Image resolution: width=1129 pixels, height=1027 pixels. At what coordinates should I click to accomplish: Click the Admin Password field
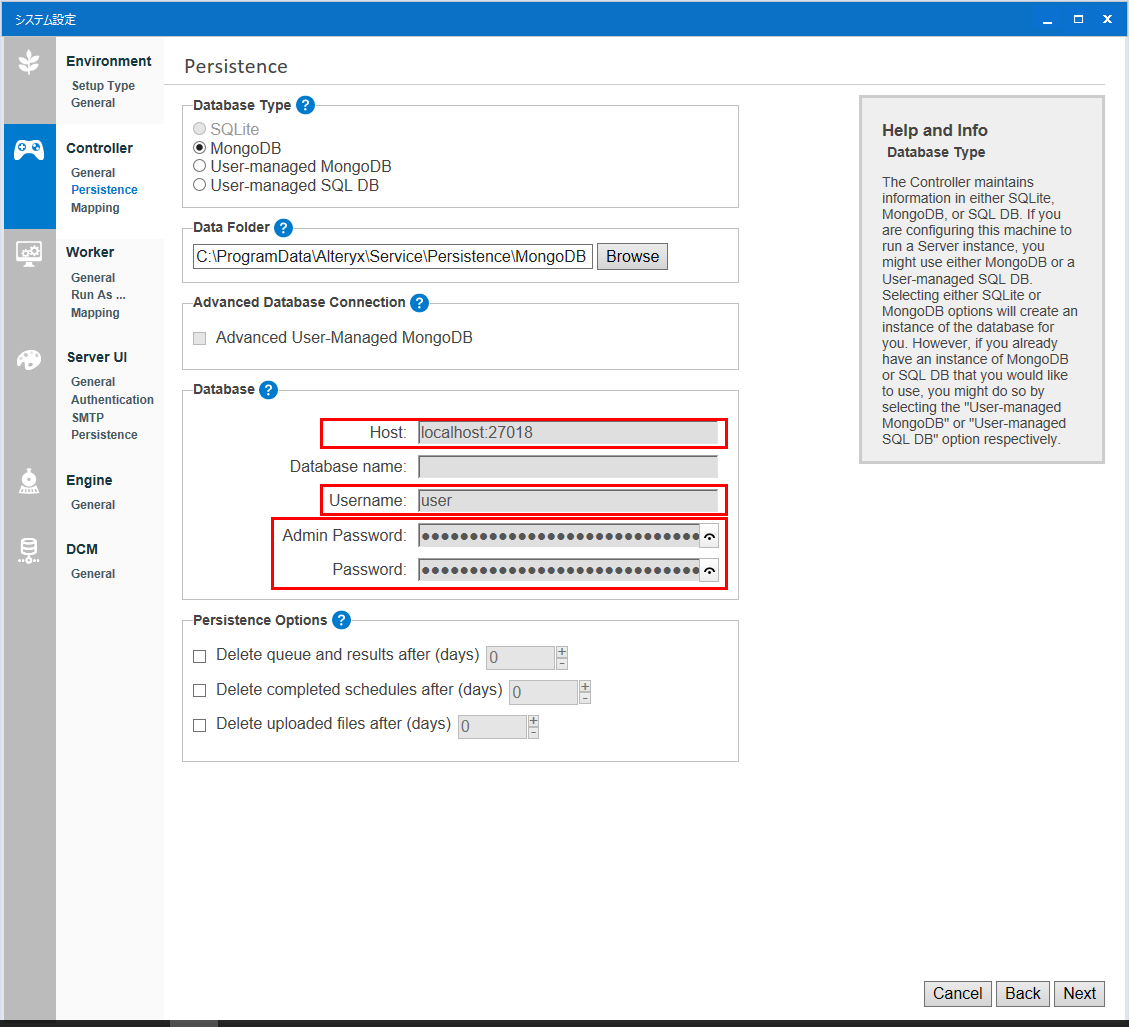559,537
